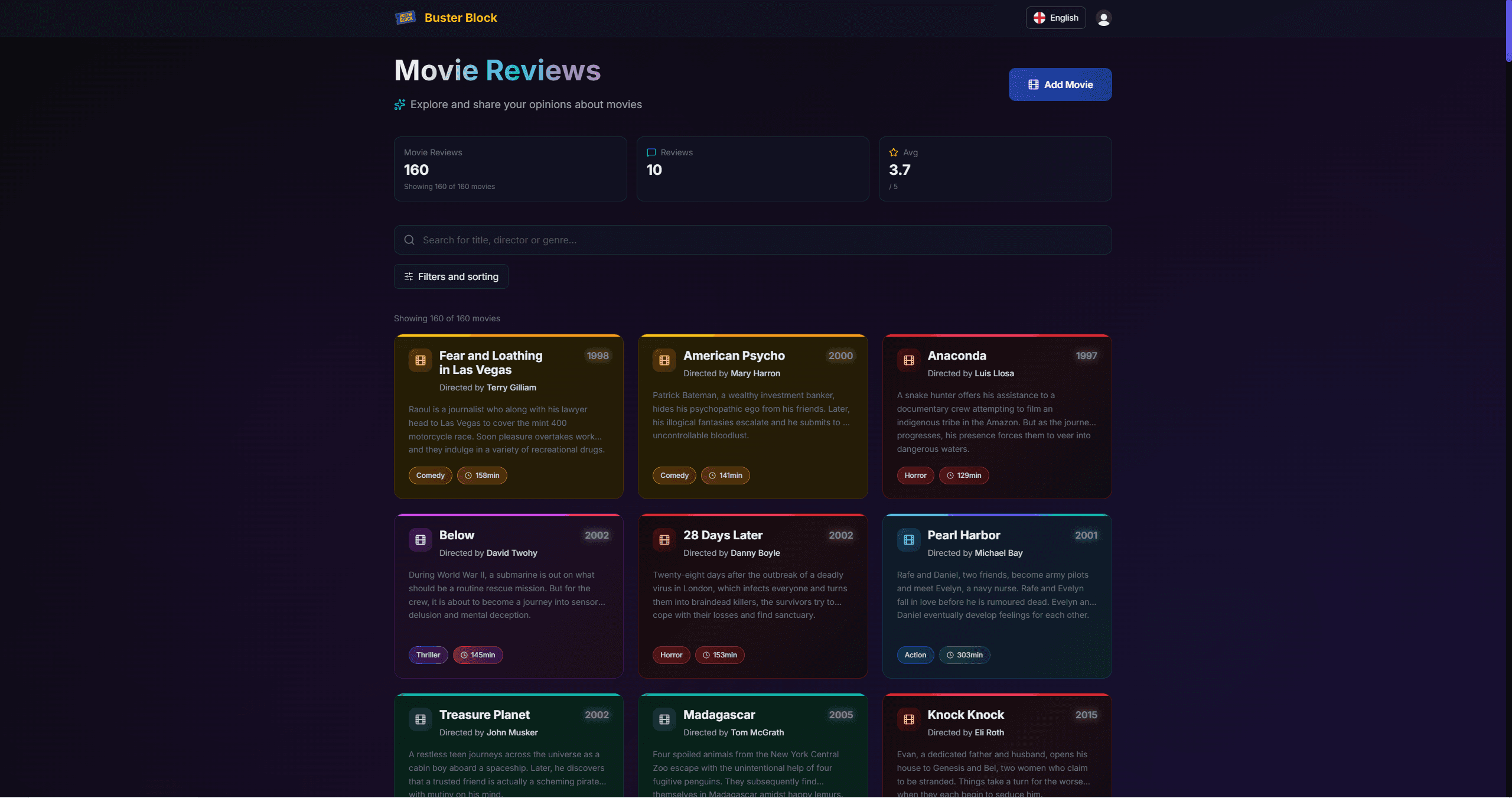Click director name John Musker
1512x798 pixels.
(513, 732)
